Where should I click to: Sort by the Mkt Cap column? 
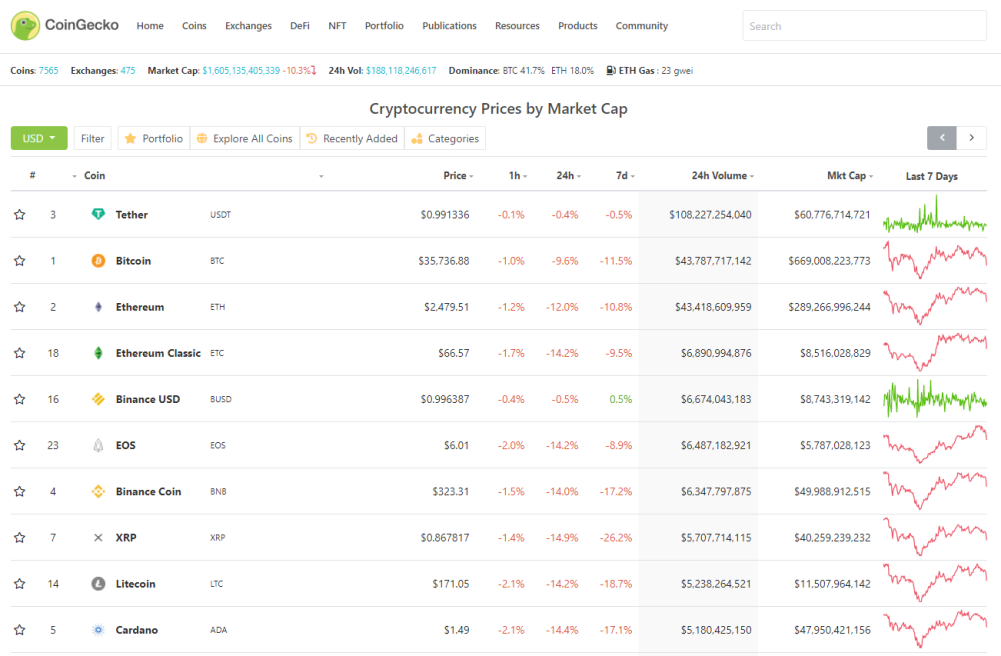point(850,175)
